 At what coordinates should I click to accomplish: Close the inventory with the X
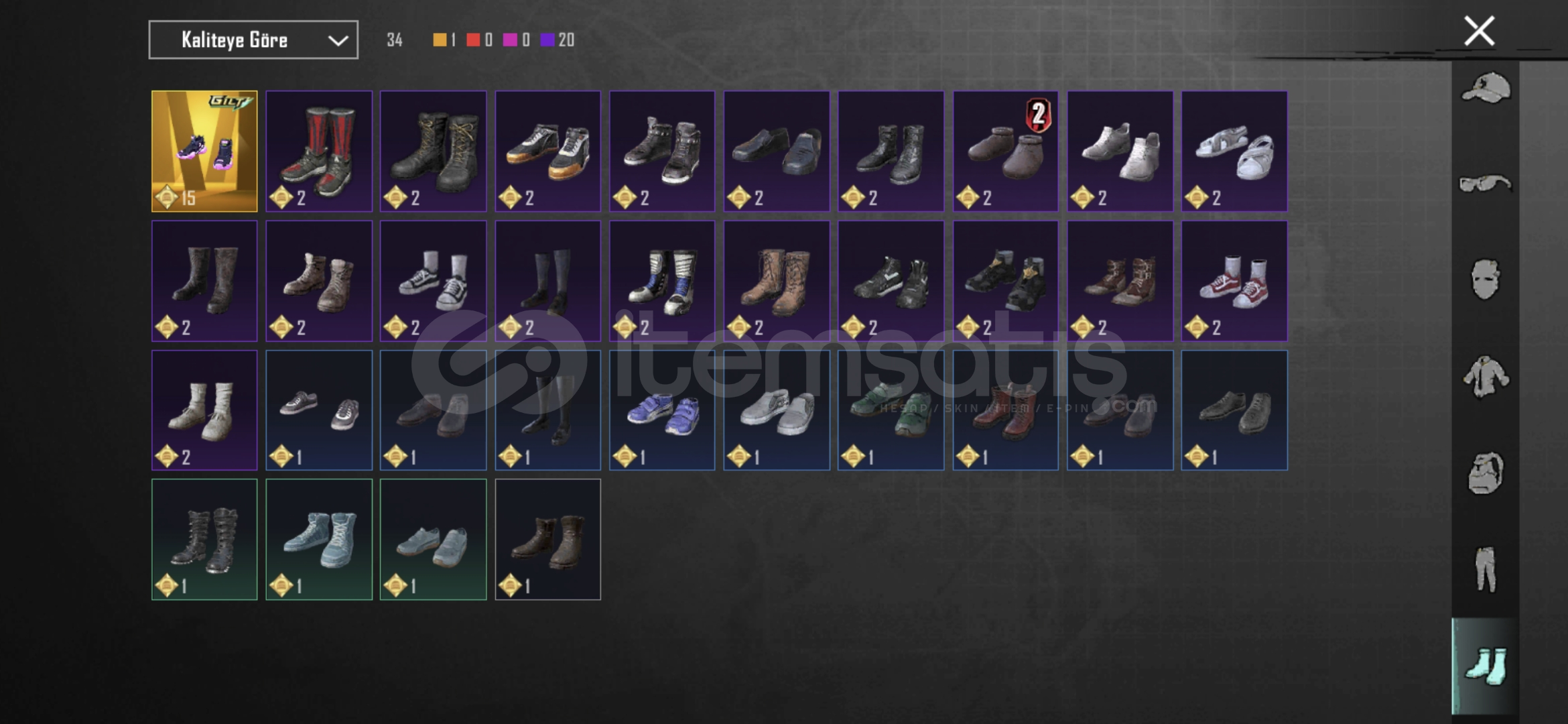click(x=1479, y=31)
